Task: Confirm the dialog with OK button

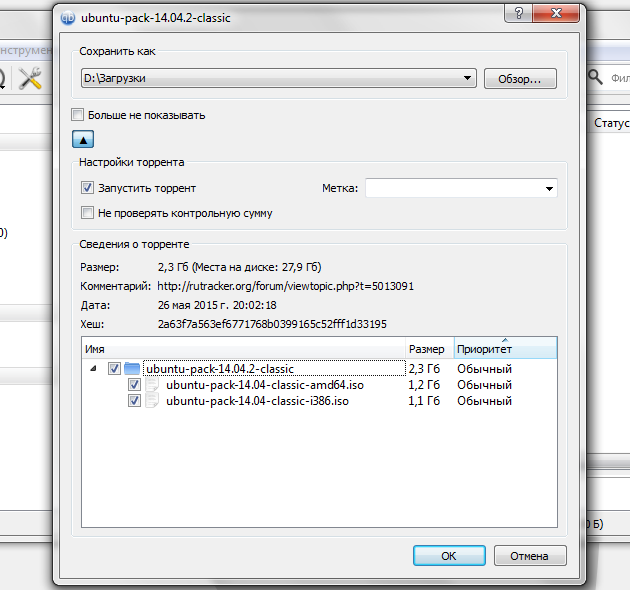Action: pos(449,555)
